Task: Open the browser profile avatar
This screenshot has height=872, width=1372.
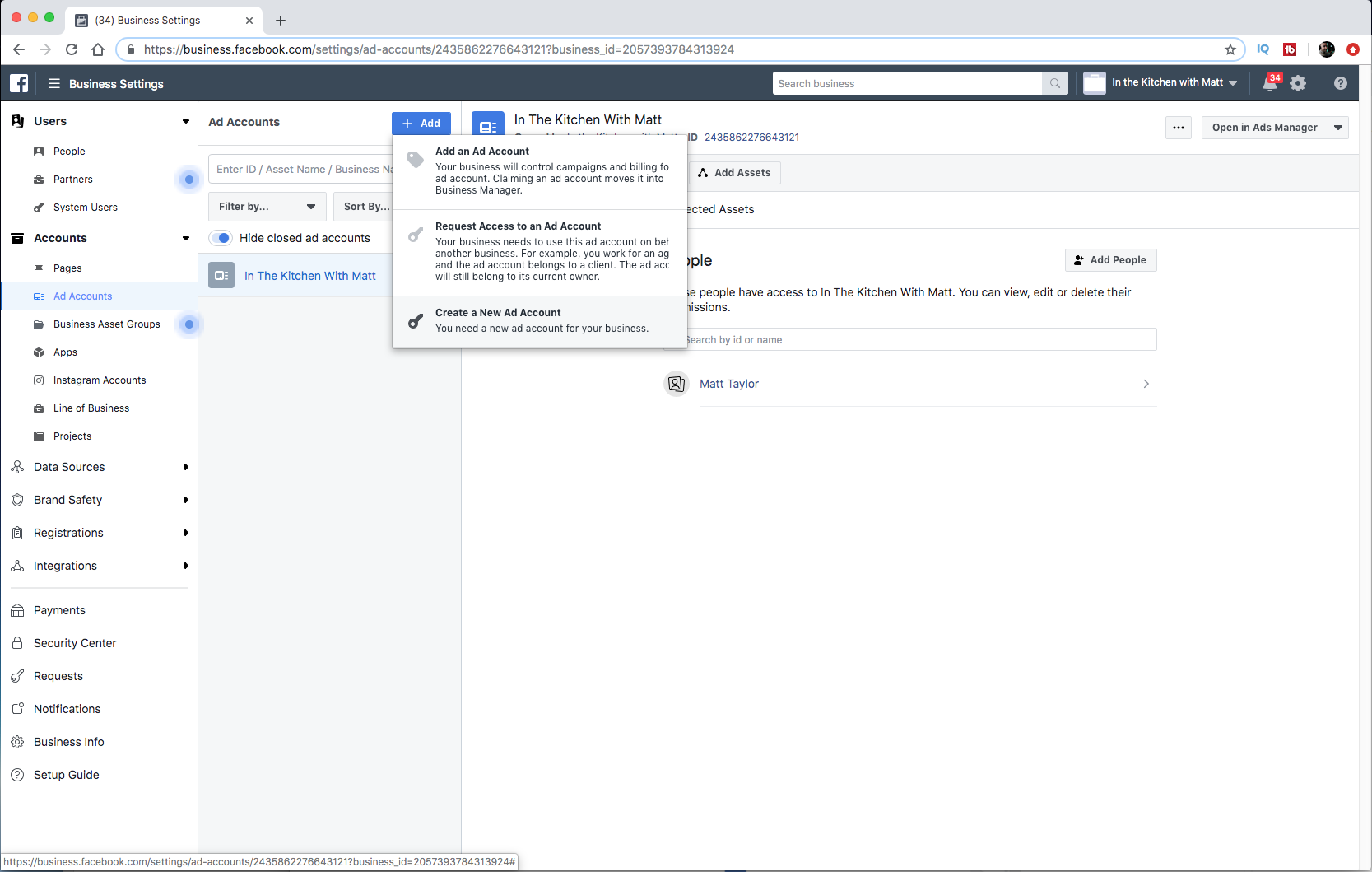Action: (x=1327, y=49)
